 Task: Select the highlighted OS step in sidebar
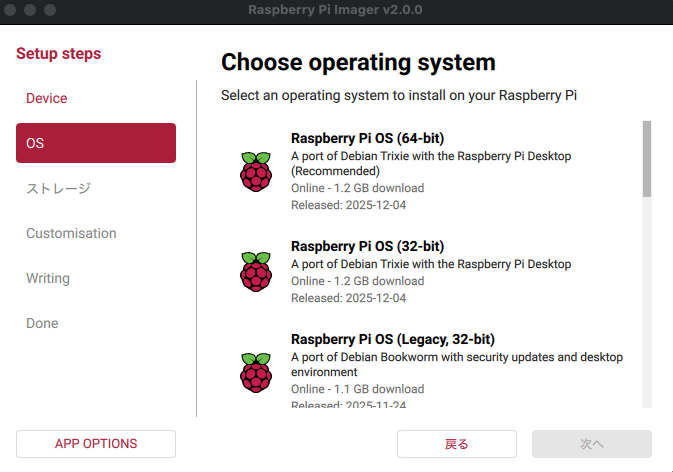click(x=96, y=143)
